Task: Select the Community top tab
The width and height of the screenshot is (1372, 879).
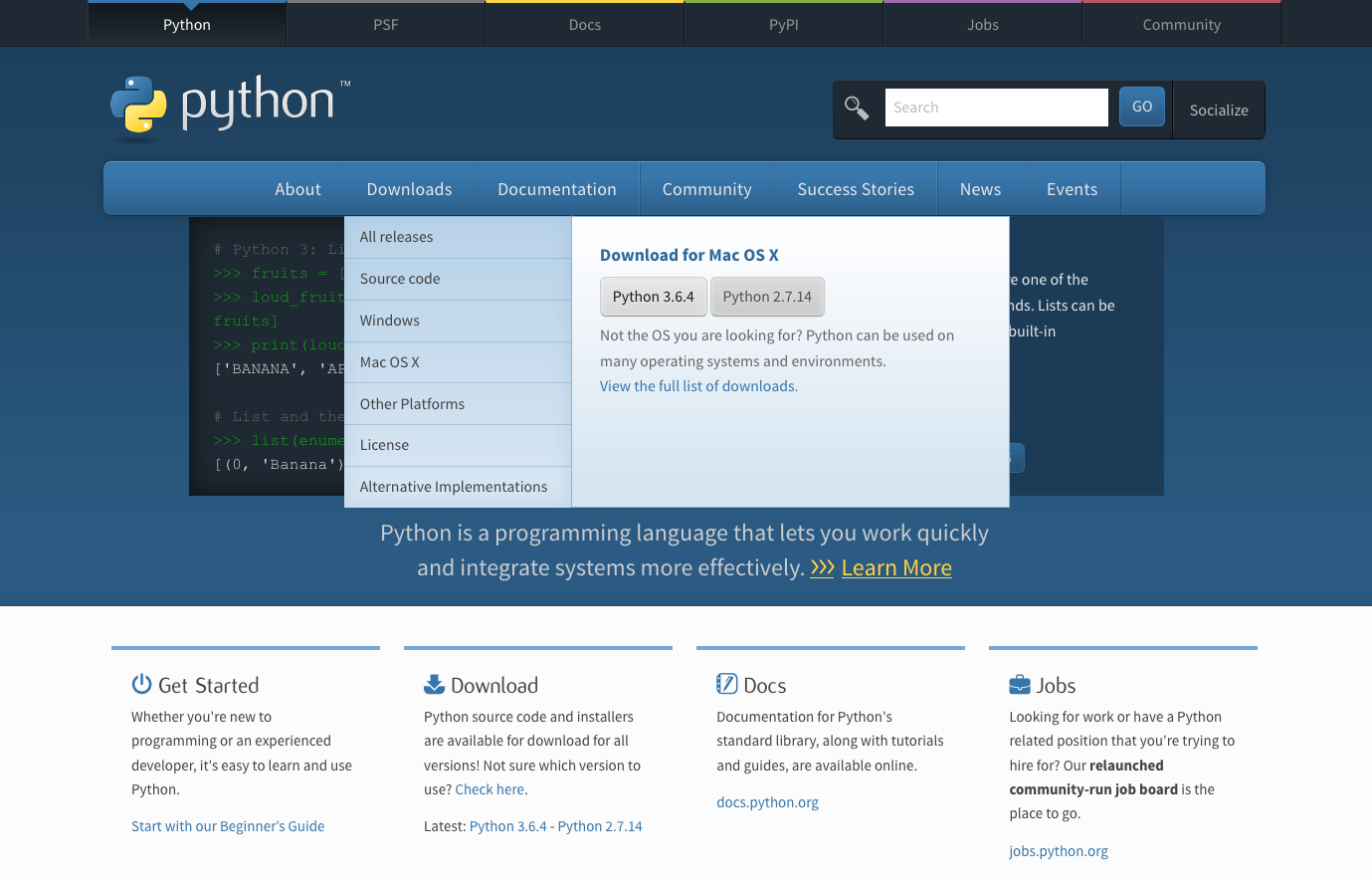Action: (1182, 24)
